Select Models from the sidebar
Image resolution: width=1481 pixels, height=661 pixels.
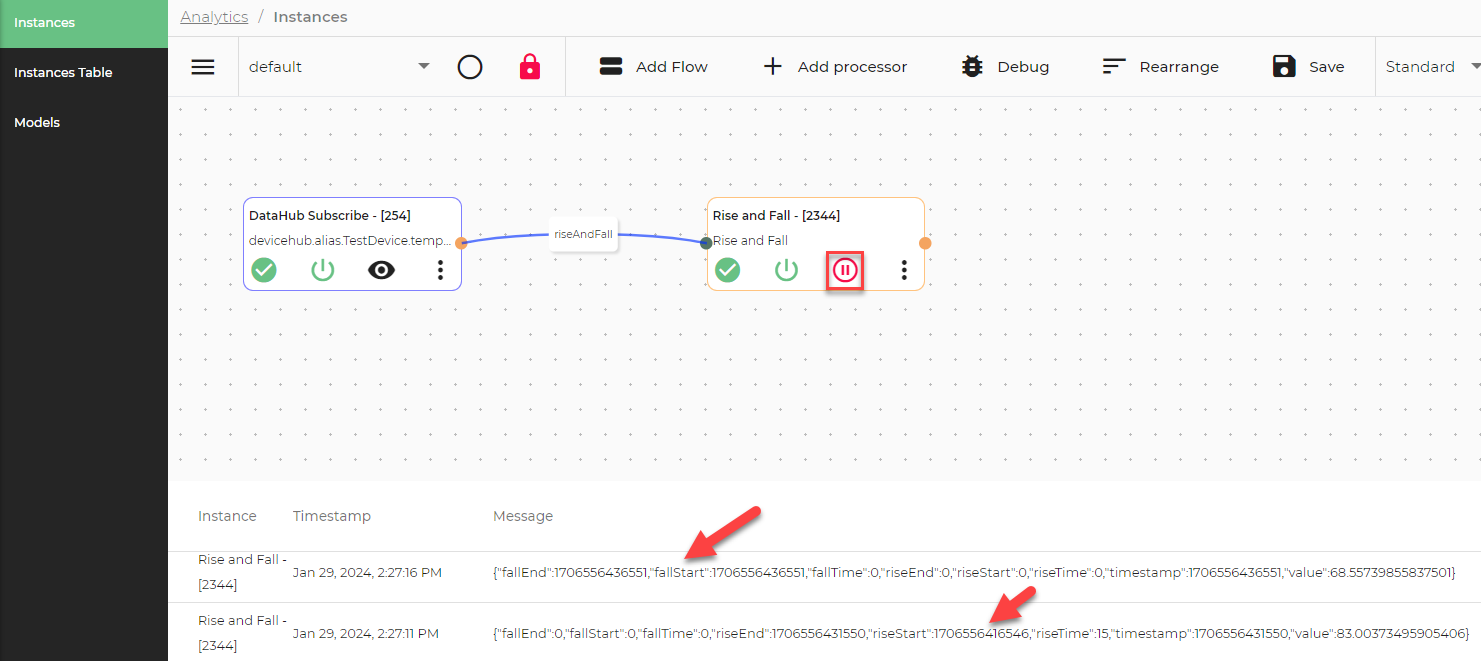pos(37,122)
